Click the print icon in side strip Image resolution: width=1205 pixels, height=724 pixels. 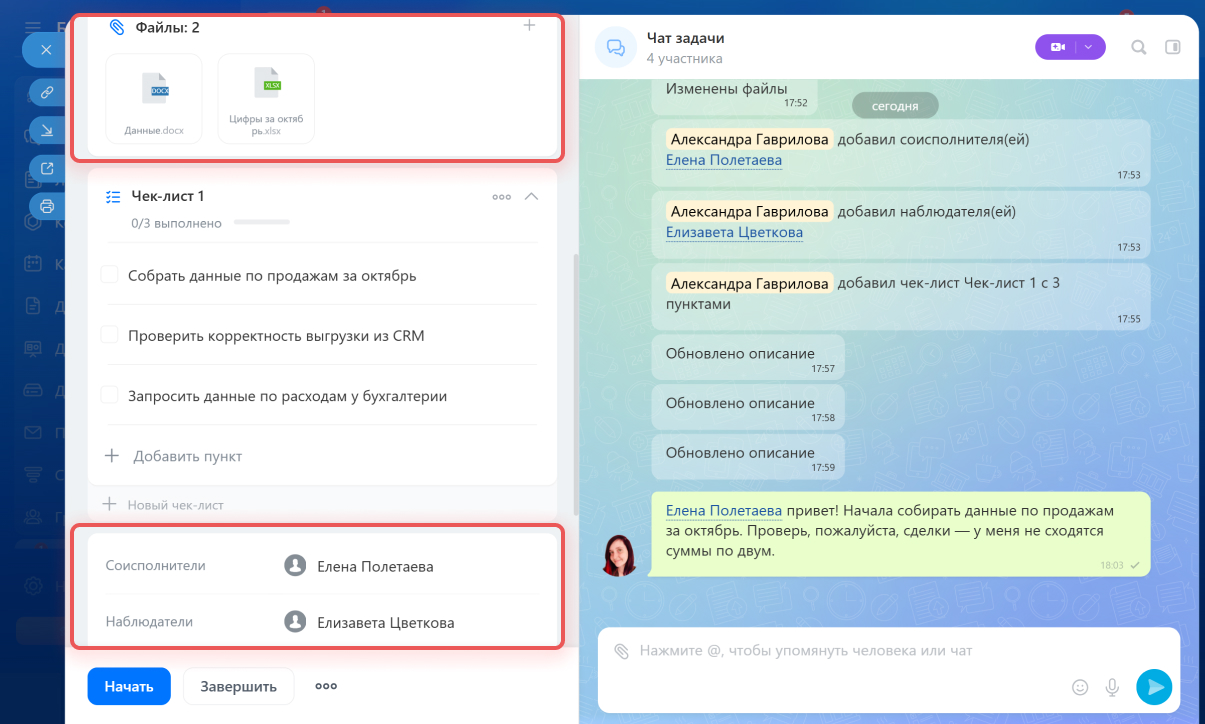[x=46, y=206]
